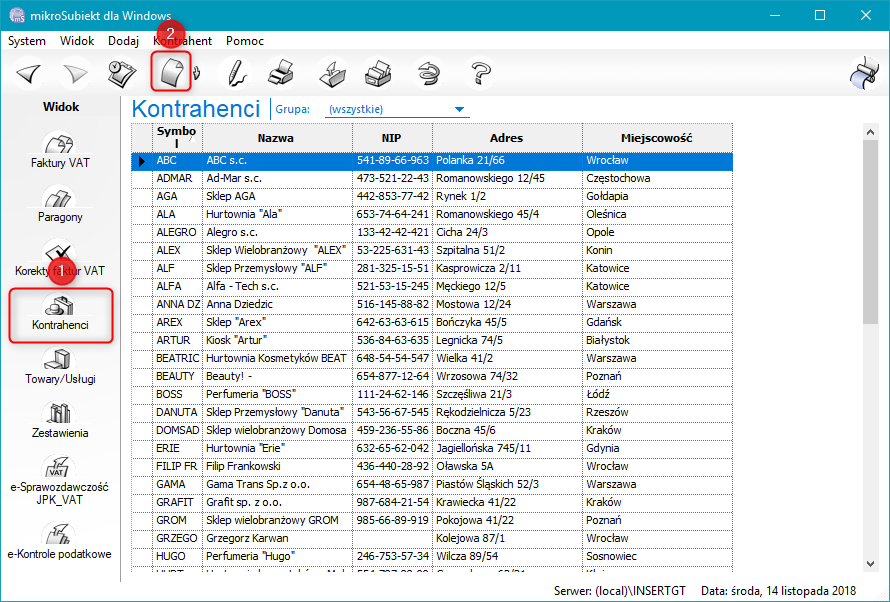
Task: Open the Widok menu
Action: [x=77, y=41]
